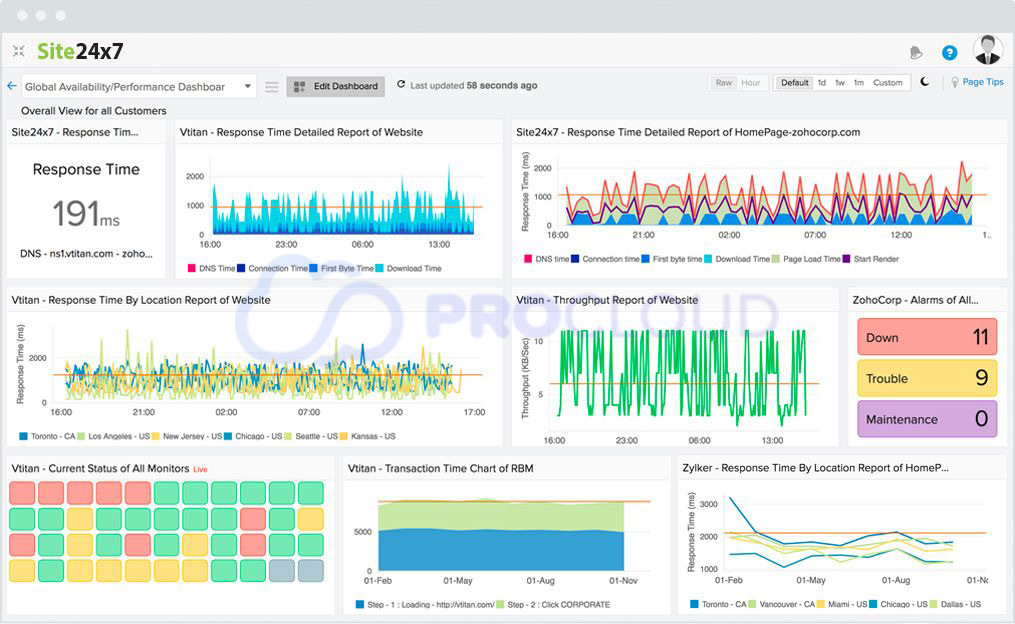This screenshot has width=1015, height=624.
Task: Open the Down alarms count for ZohoCorp
Action: [926, 337]
